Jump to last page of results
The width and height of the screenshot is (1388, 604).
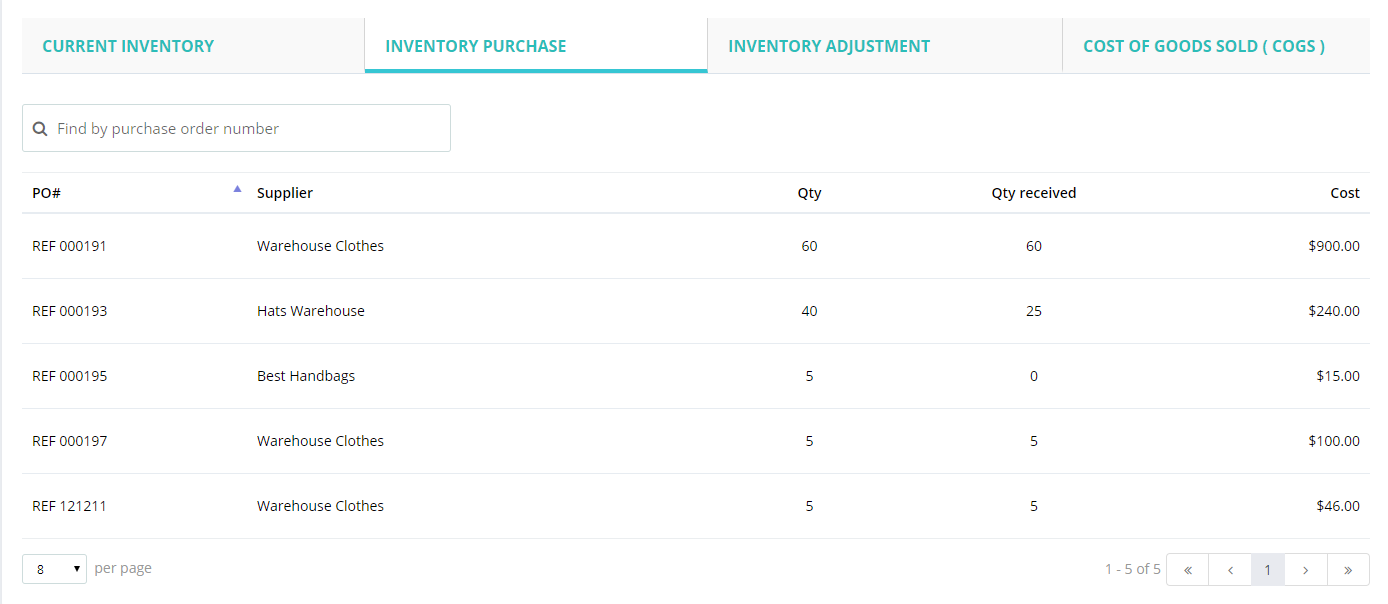click(1348, 569)
